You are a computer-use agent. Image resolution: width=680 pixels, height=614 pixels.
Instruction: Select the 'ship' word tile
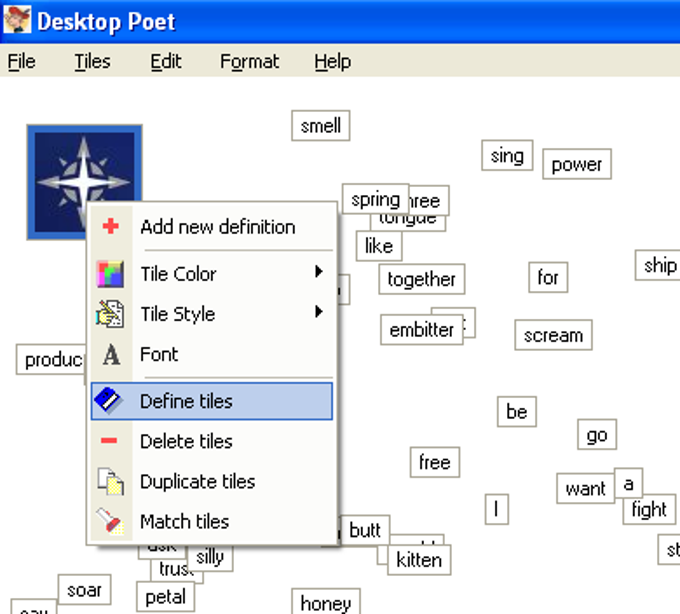tap(658, 265)
